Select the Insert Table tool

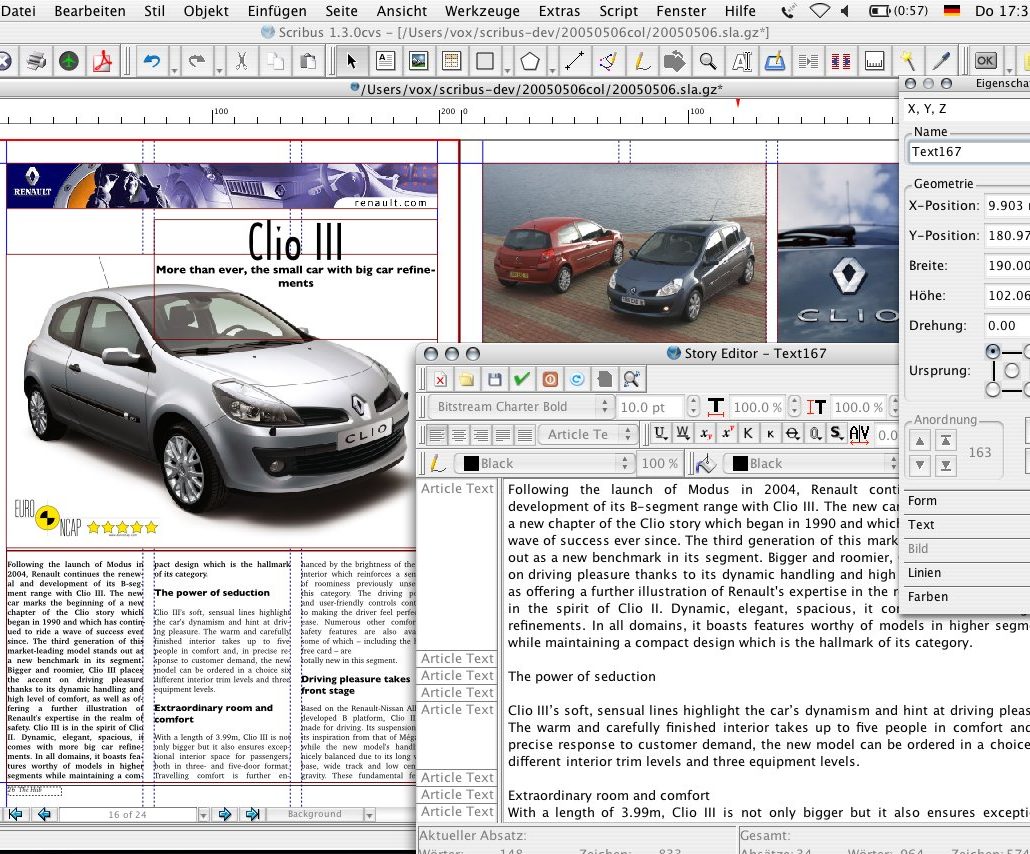[x=451, y=61]
